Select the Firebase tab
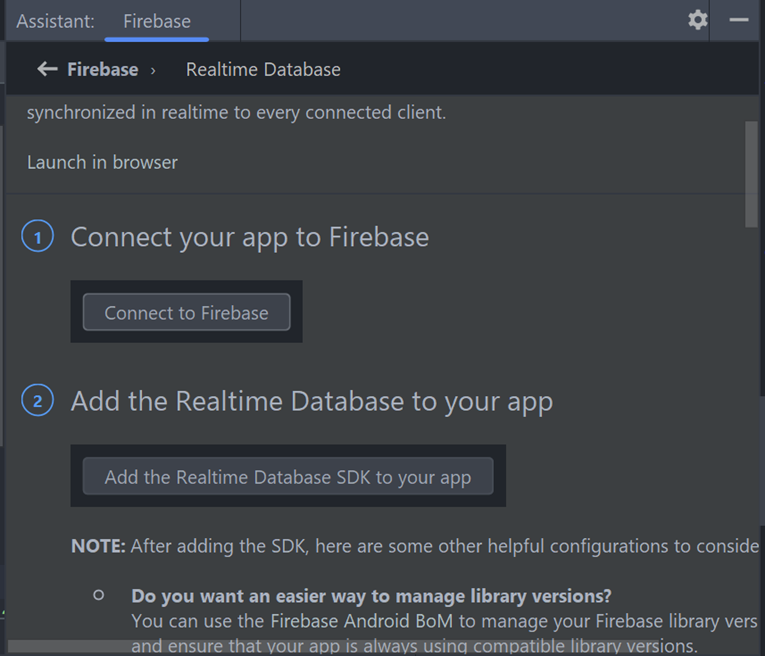The width and height of the screenshot is (765, 656). click(x=157, y=21)
